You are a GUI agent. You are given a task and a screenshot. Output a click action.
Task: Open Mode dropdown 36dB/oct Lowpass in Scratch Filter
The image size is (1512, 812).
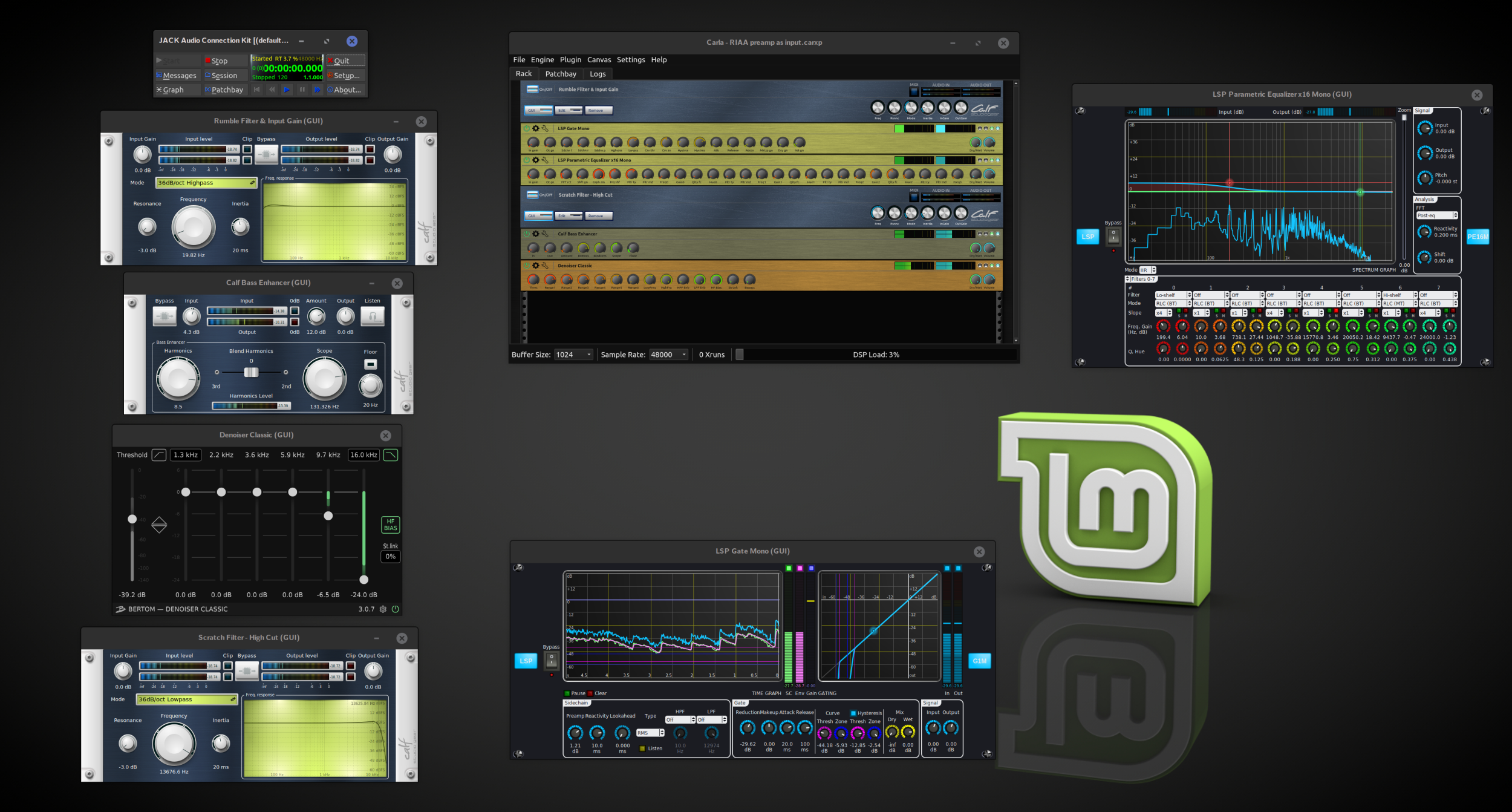(x=187, y=699)
